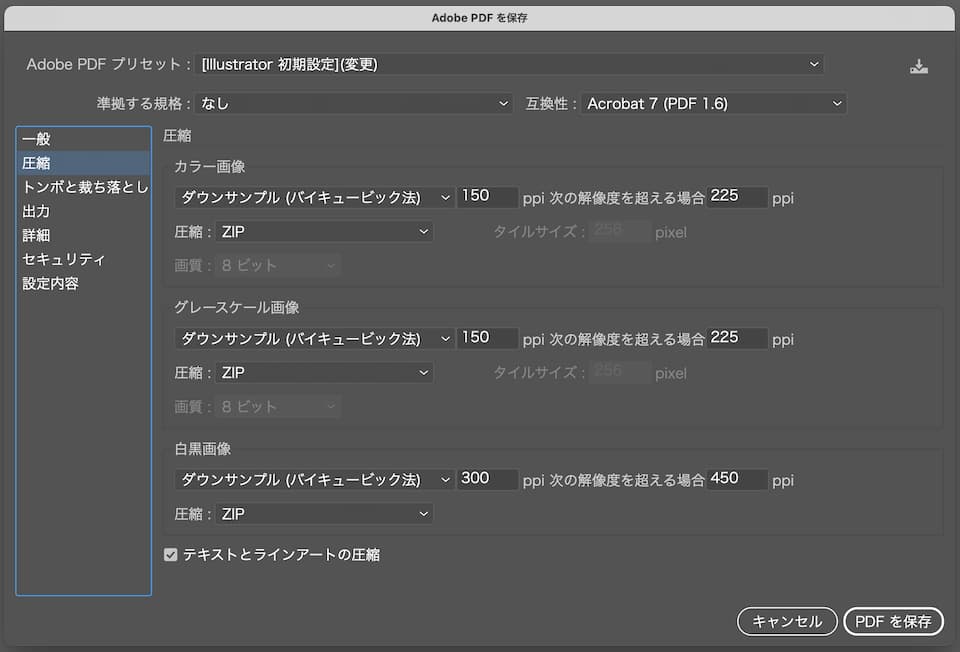Click グレースケール画像 225 ppi threshold field

tap(737, 338)
